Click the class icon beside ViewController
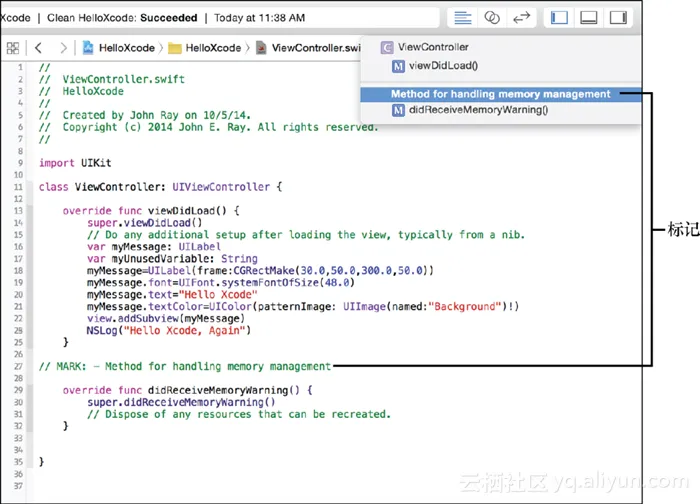This screenshot has width=700, height=504. point(387,47)
